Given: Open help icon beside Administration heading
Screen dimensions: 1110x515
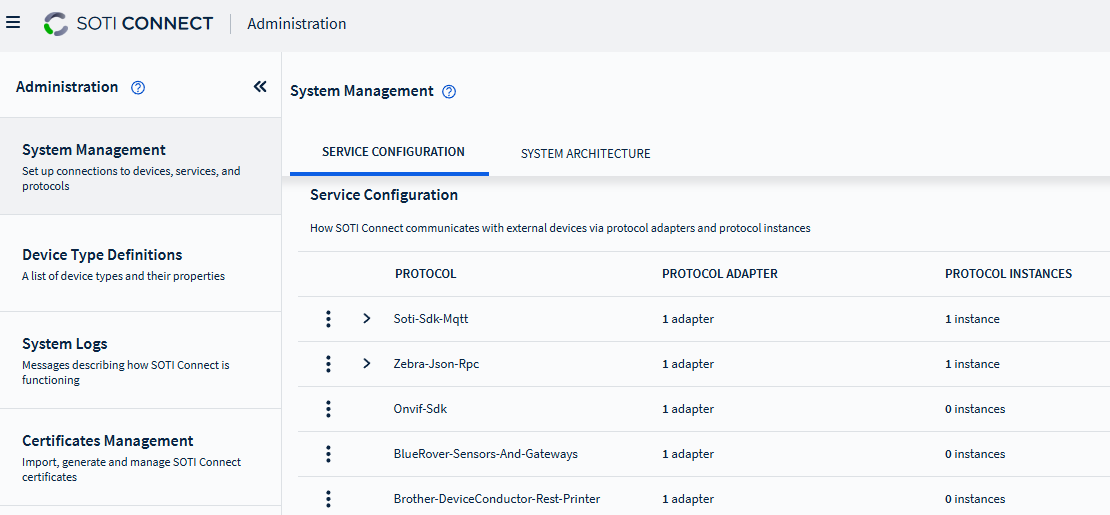Looking at the screenshot, I should (139, 88).
